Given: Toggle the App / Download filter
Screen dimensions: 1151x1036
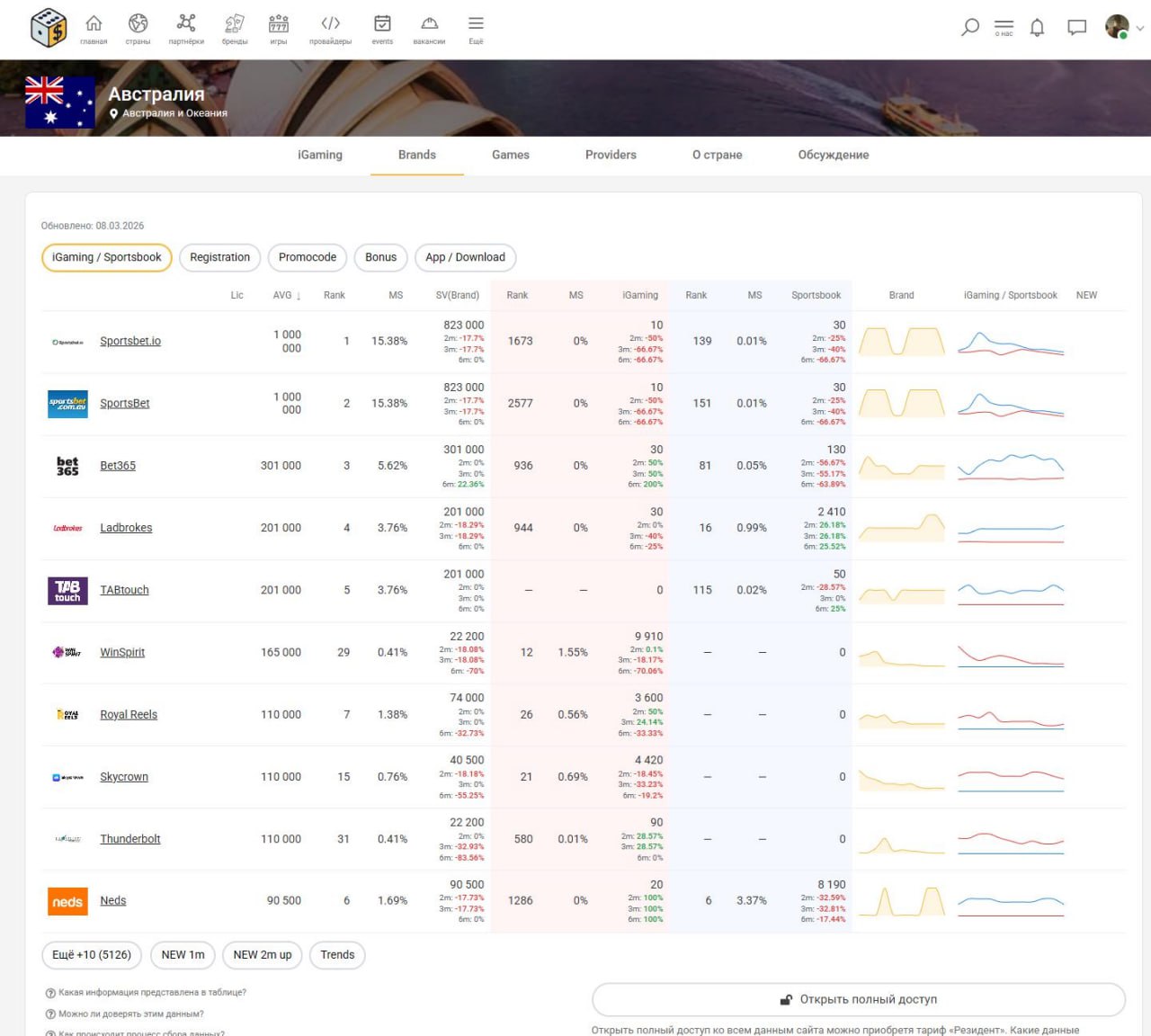Looking at the screenshot, I should pos(465,257).
